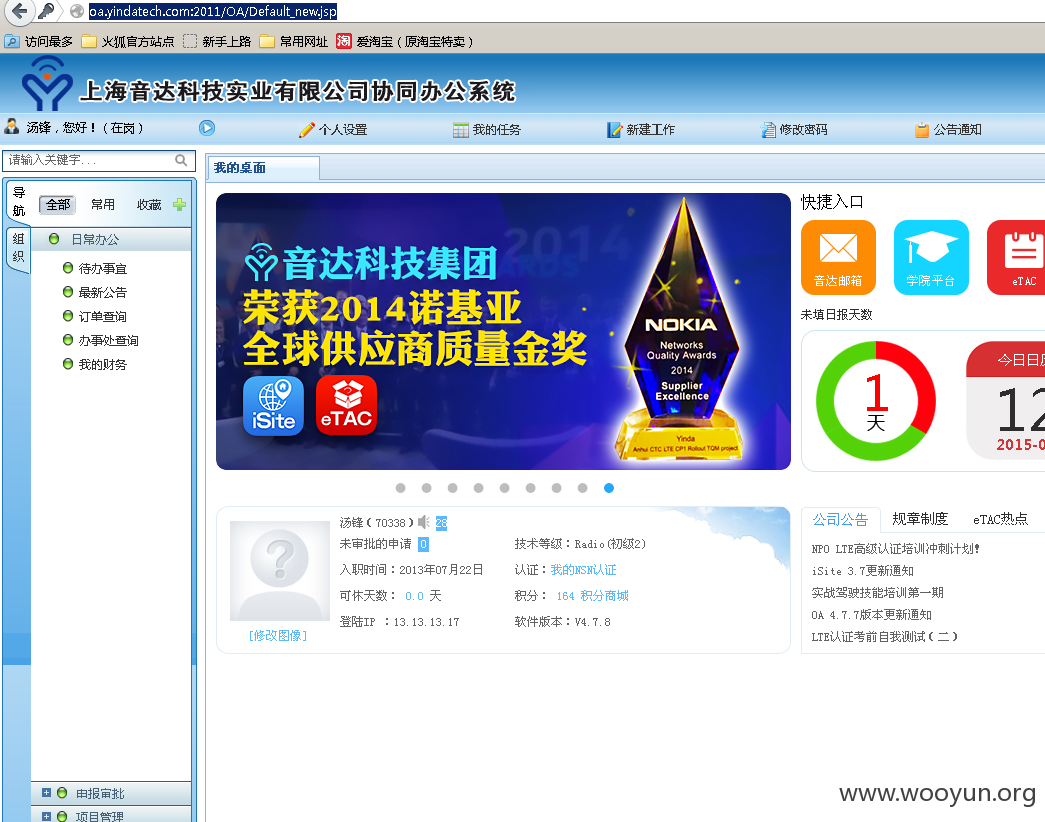Open 爱淘宝 bookmark
The height and width of the screenshot is (822, 1045).
[405, 41]
